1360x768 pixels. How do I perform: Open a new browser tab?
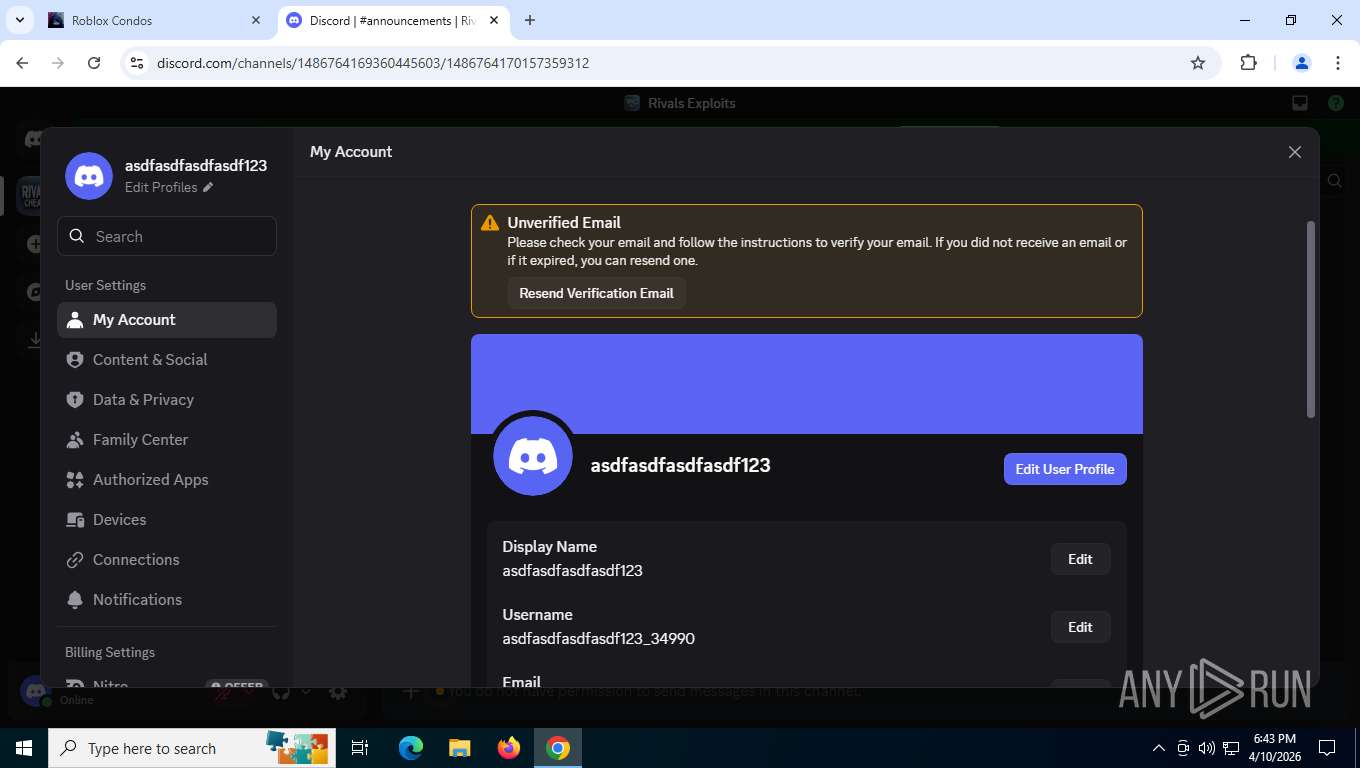(530, 20)
